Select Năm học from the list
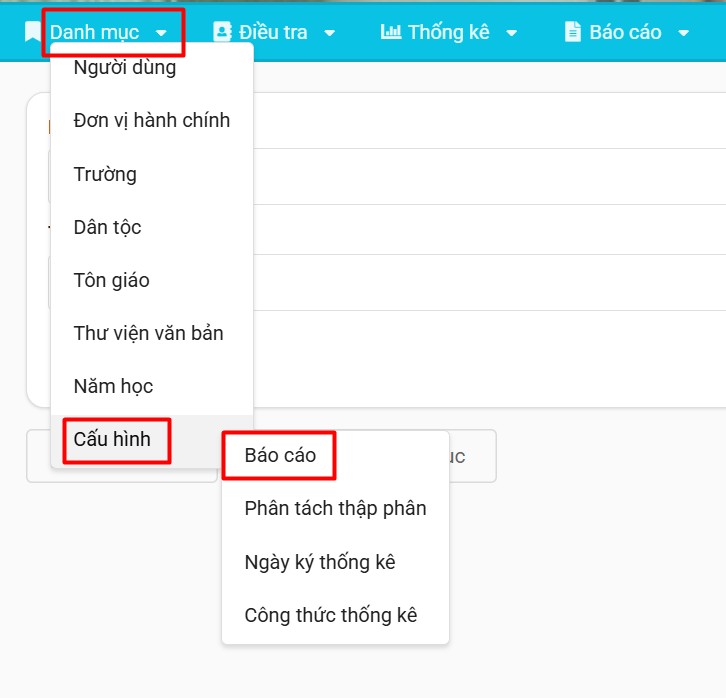The height and width of the screenshot is (698, 726). click(113, 386)
